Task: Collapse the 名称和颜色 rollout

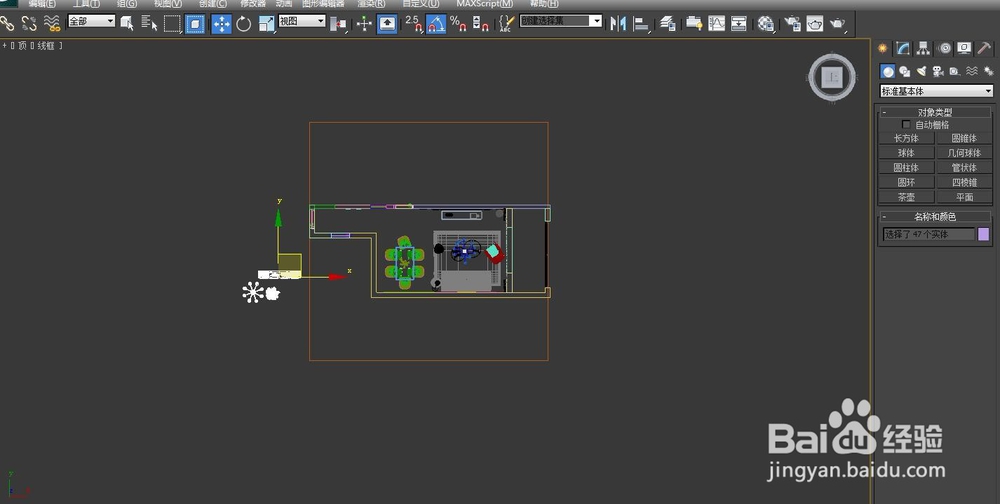Action: (x=935, y=216)
